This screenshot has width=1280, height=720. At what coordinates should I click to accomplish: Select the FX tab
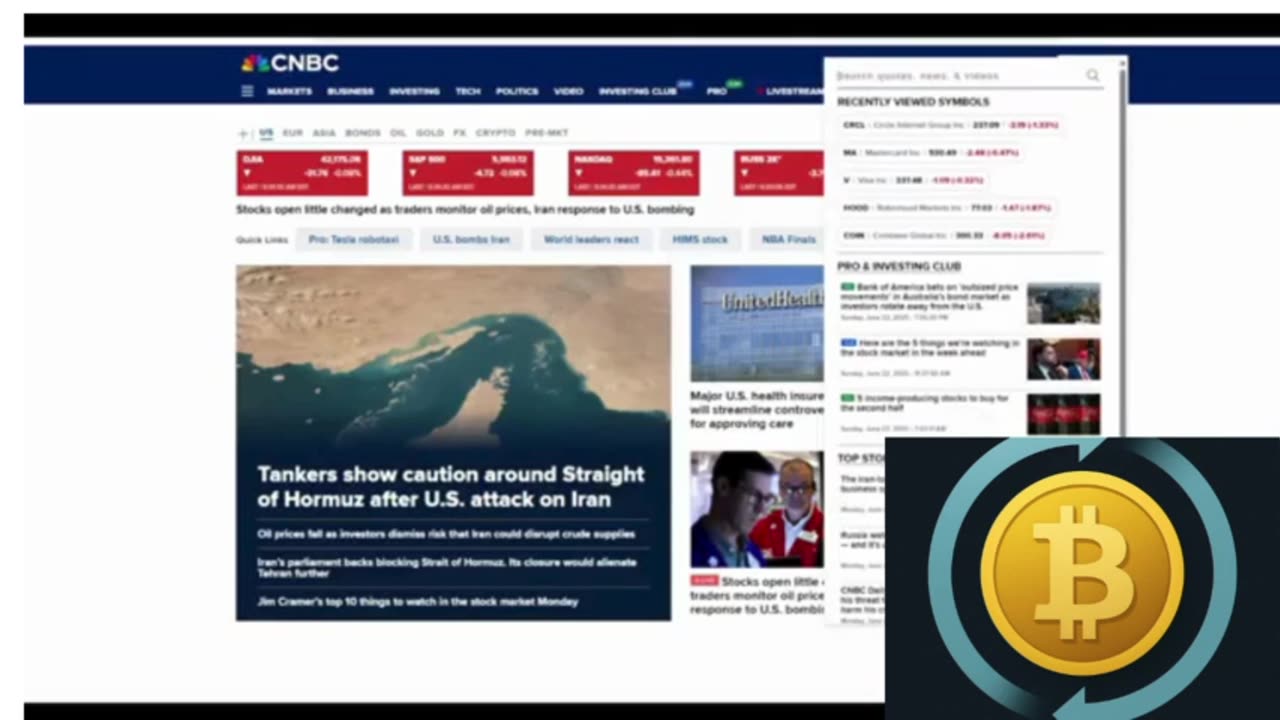[x=459, y=133]
